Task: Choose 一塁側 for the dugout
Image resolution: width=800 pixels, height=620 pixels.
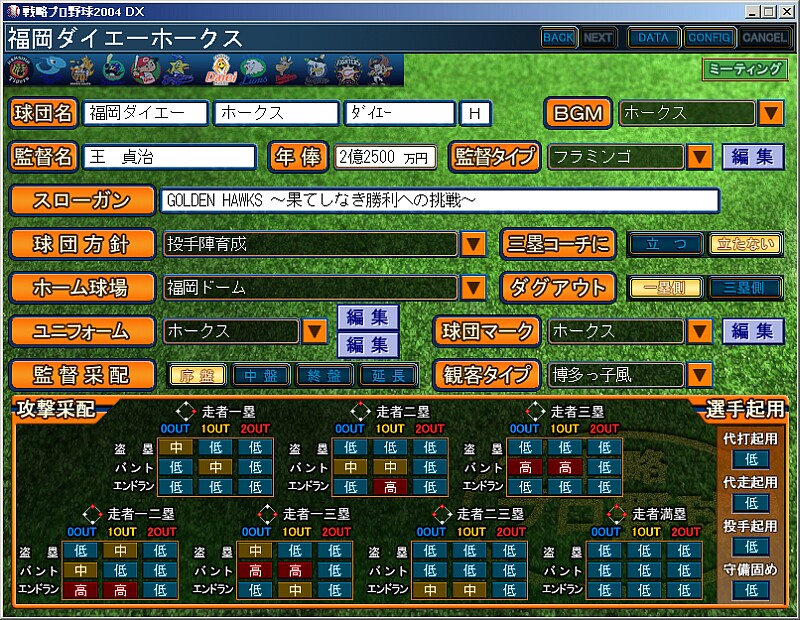Action: click(665, 288)
